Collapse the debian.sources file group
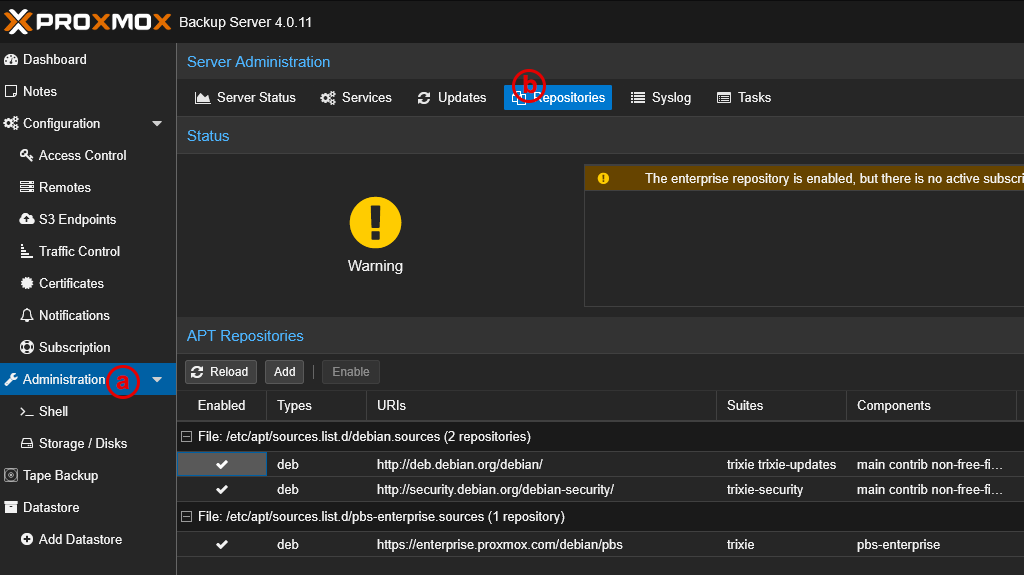The width and height of the screenshot is (1024, 575). click(x=186, y=437)
